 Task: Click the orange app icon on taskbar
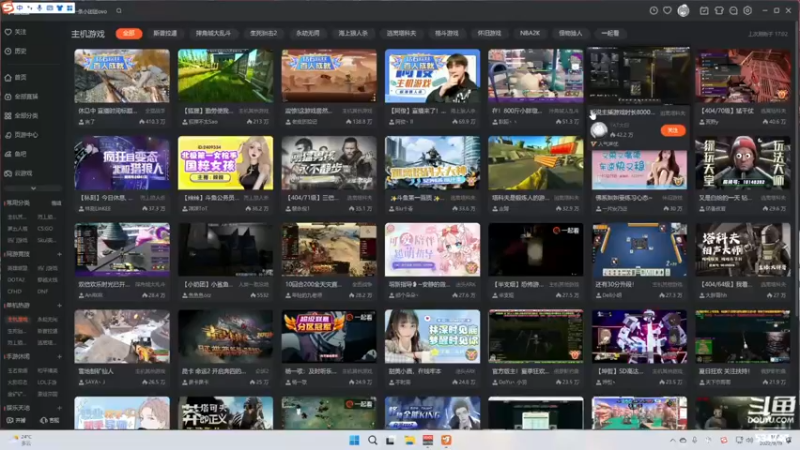tap(446, 440)
